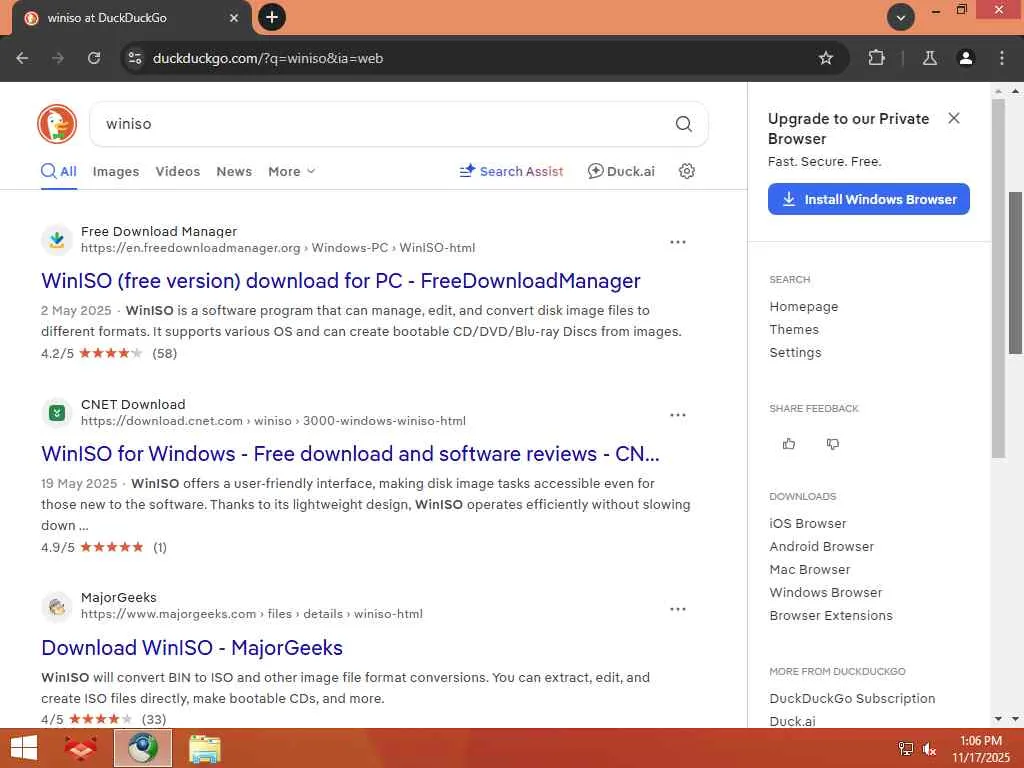Go back to the previous page
The width and height of the screenshot is (1024, 768).
[x=22, y=58]
